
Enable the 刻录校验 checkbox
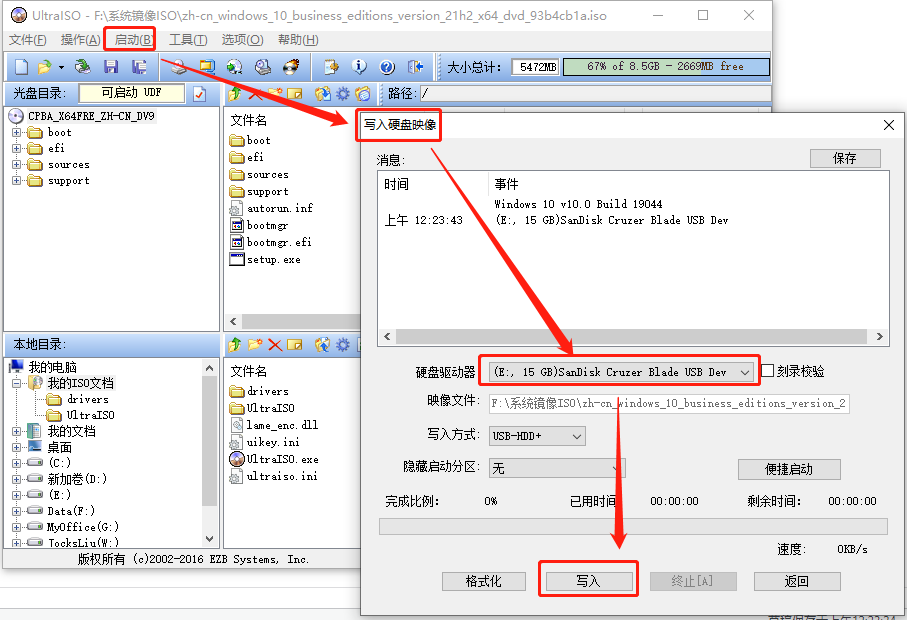[768, 371]
